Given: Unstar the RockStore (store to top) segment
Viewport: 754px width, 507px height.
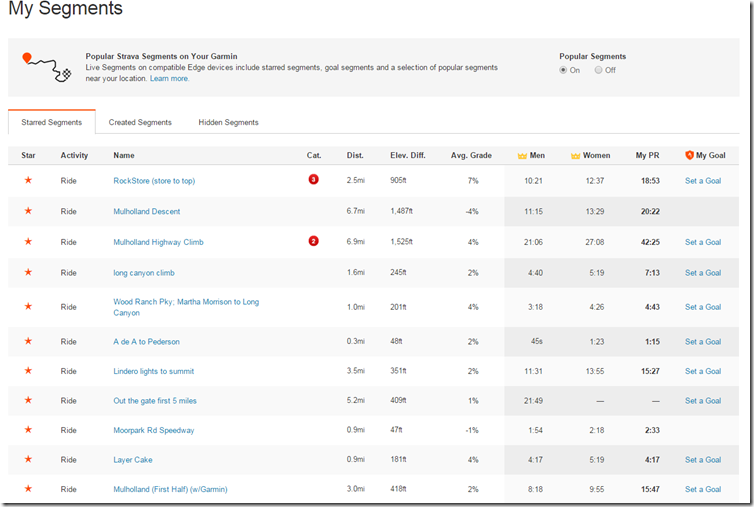Looking at the screenshot, I should tap(28, 180).
